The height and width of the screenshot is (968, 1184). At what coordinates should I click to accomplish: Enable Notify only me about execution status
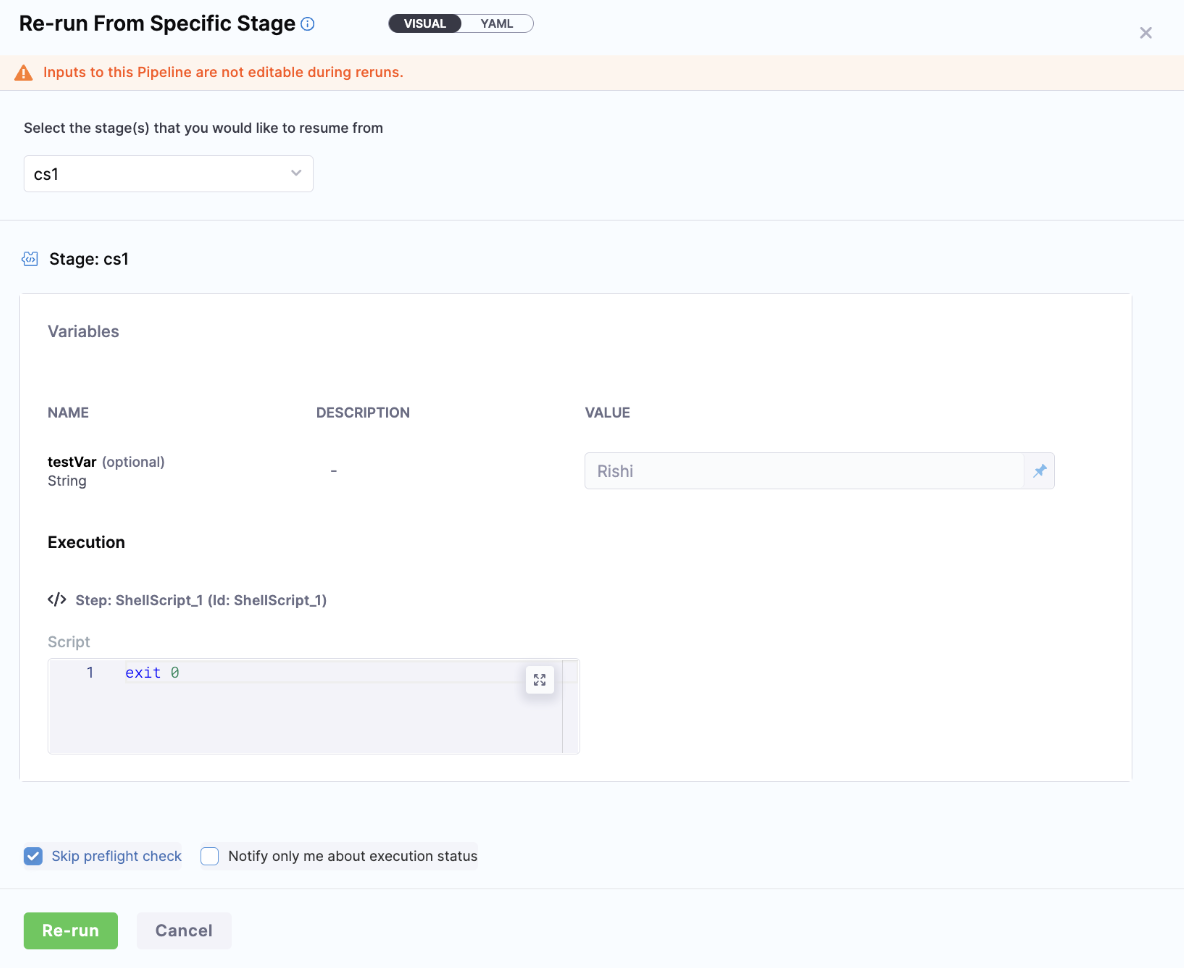pos(210,856)
